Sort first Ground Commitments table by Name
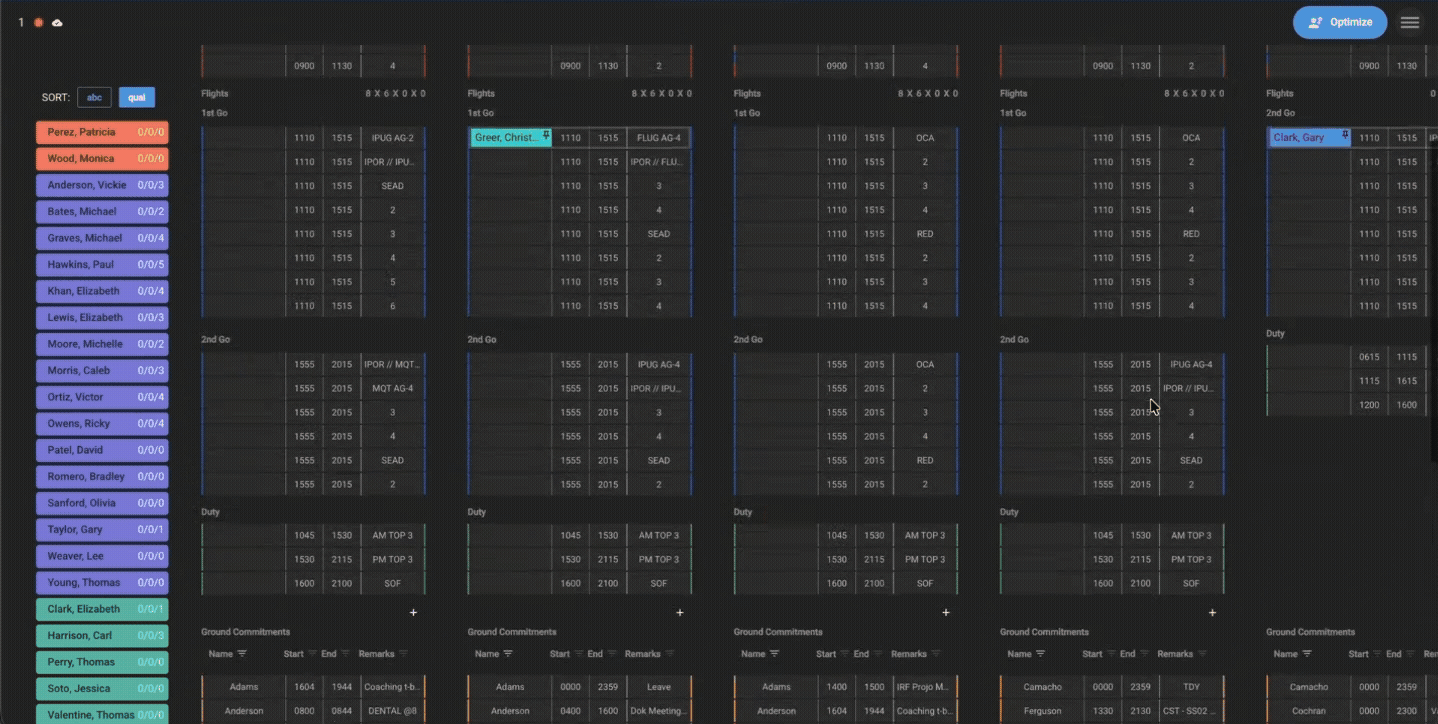Screen dimensions: 1438x724 (x=220, y=654)
